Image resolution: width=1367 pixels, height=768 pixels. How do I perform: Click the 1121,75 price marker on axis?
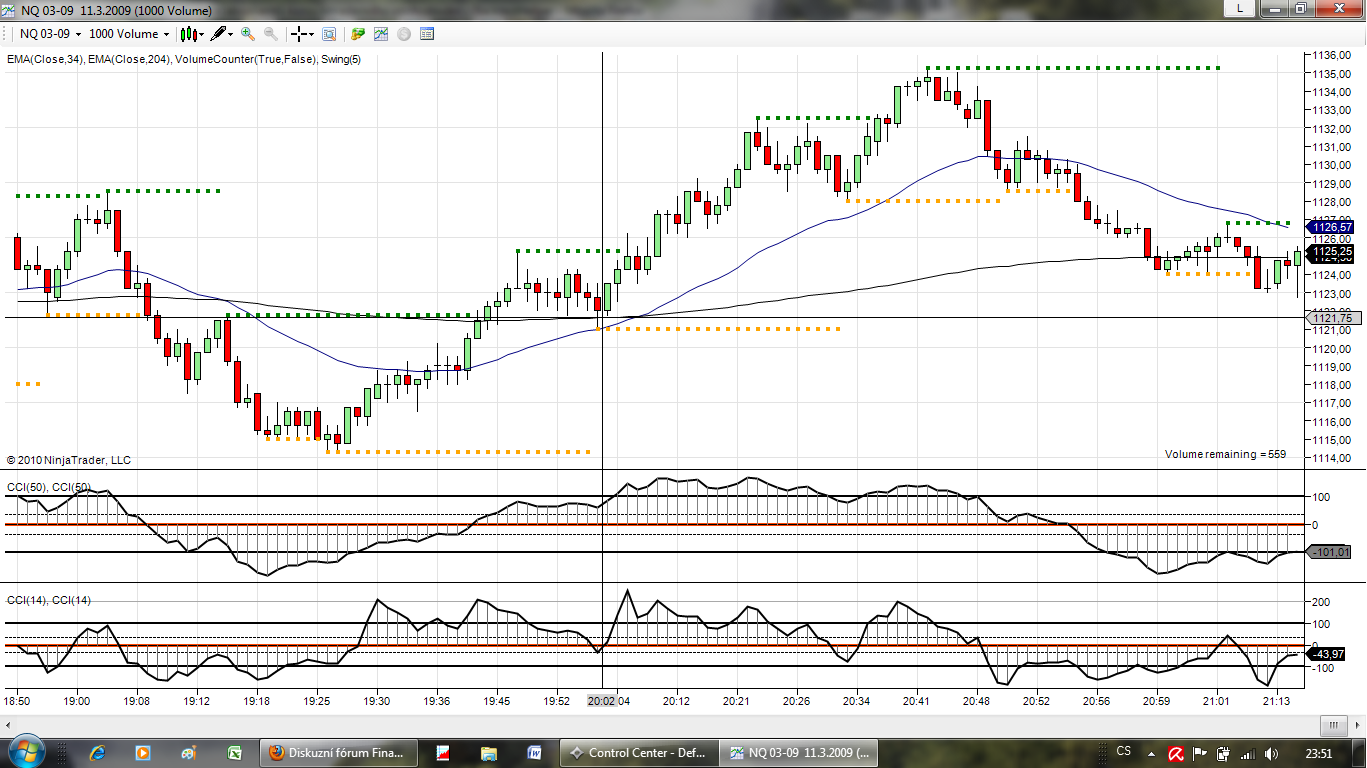click(x=1330, y=318)
